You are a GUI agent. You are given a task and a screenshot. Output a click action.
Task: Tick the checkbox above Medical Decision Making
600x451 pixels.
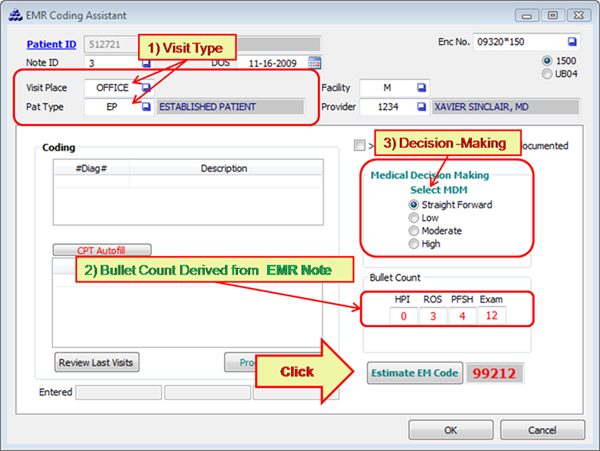pos(359,145)
